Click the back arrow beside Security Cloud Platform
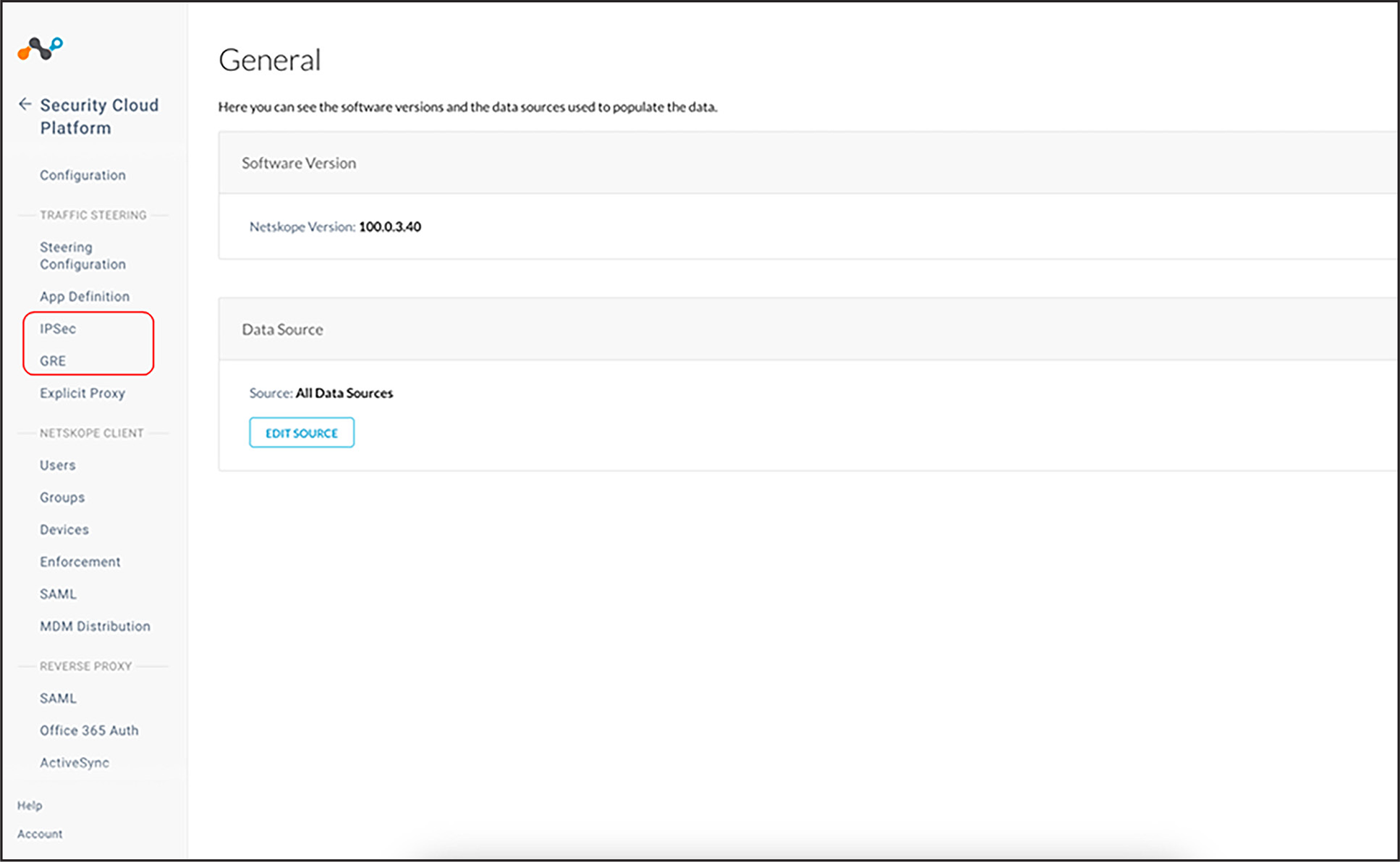 tap(25, 104)
